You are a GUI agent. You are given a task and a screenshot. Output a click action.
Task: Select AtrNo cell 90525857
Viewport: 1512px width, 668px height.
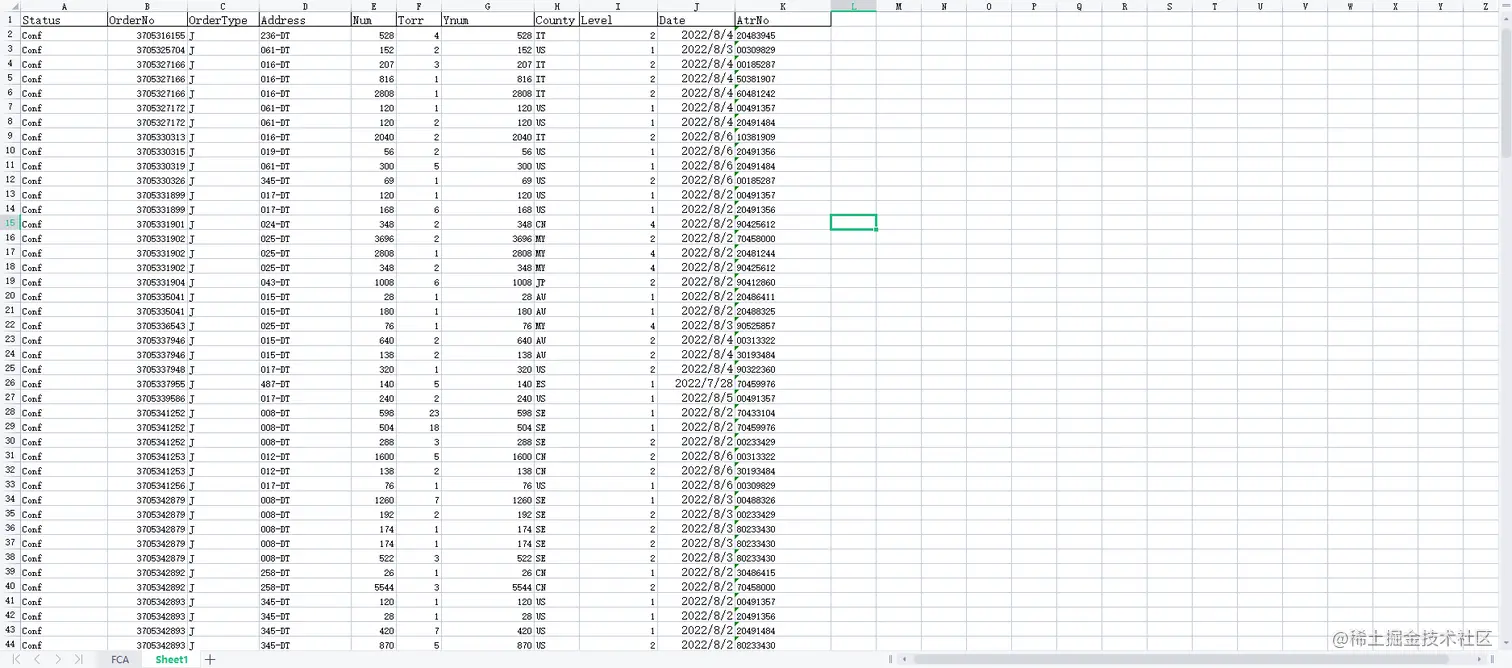click(x=782, y=325)
